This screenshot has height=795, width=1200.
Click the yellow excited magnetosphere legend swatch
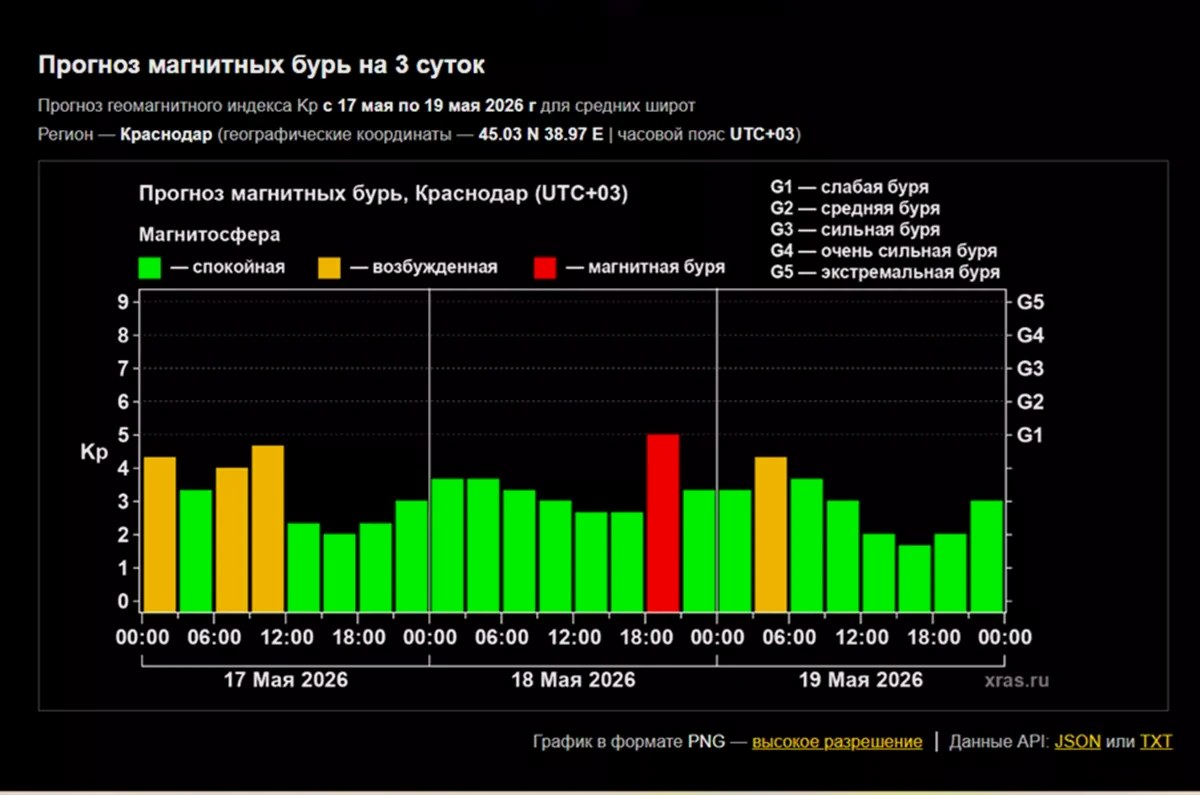point(330,267)
